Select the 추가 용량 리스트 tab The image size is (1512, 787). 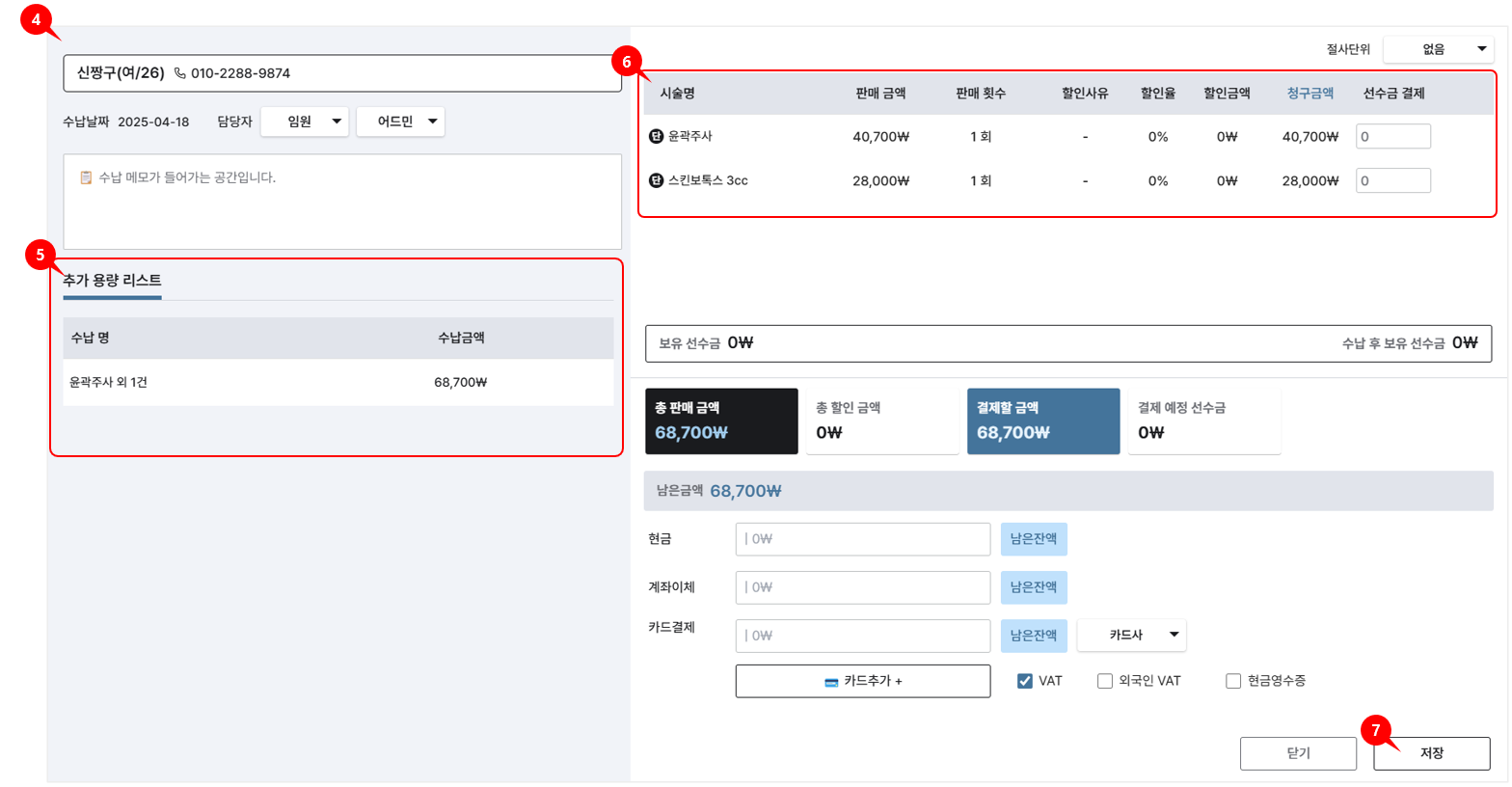point(112,281)
